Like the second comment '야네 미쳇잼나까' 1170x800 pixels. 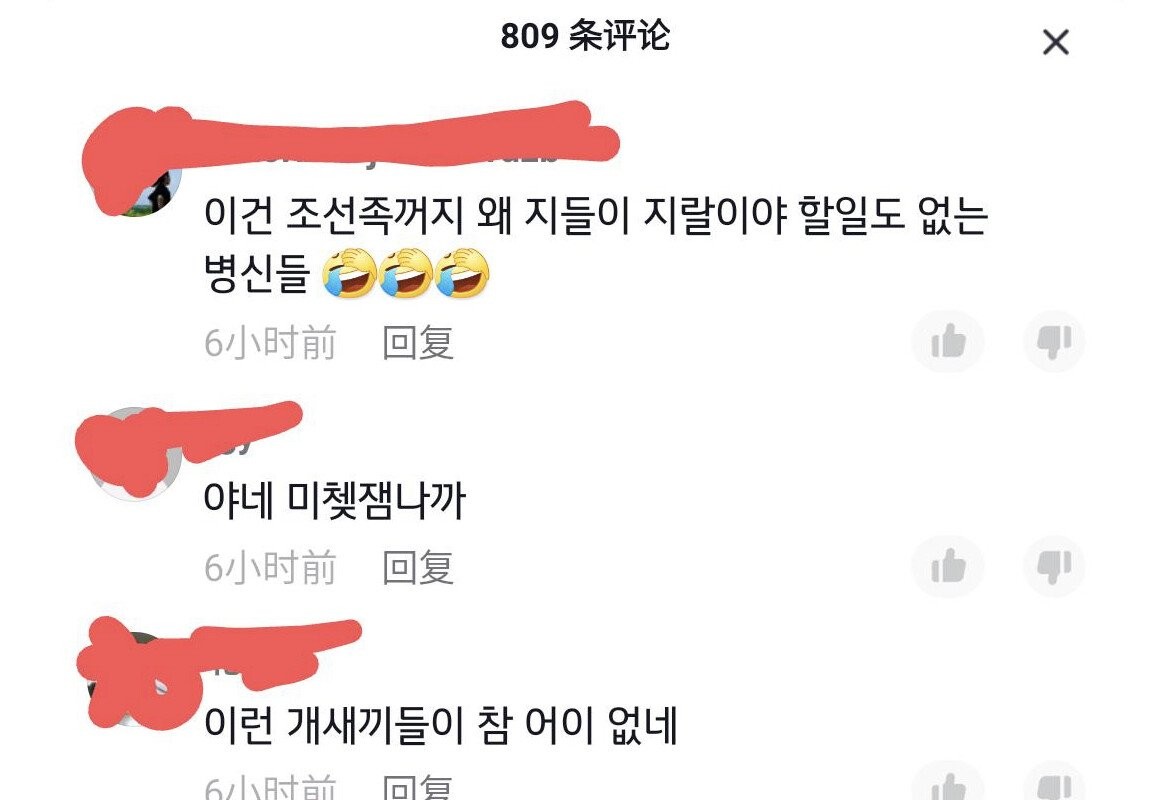tap(948, 566)
